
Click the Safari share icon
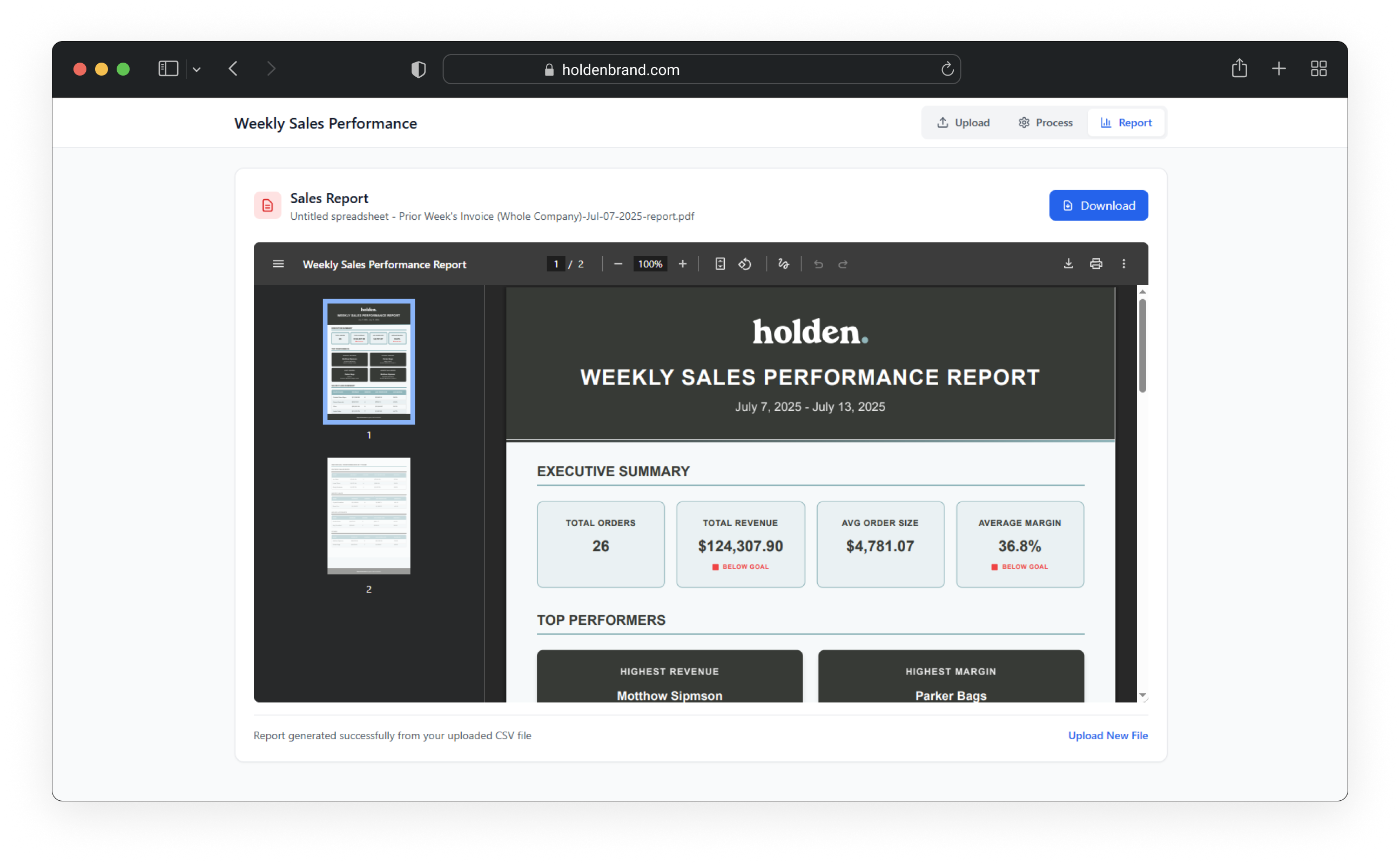(1239, 69)
